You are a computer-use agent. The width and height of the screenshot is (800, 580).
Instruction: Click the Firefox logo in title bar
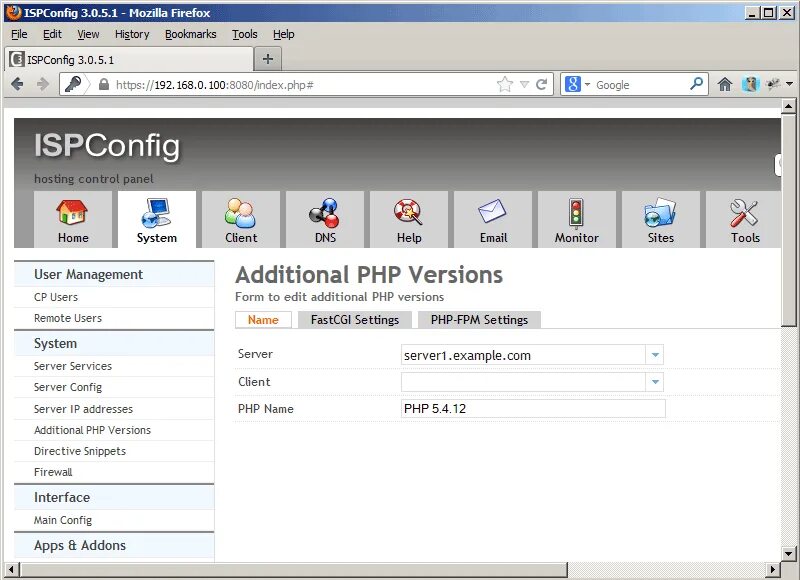point(14,12)
